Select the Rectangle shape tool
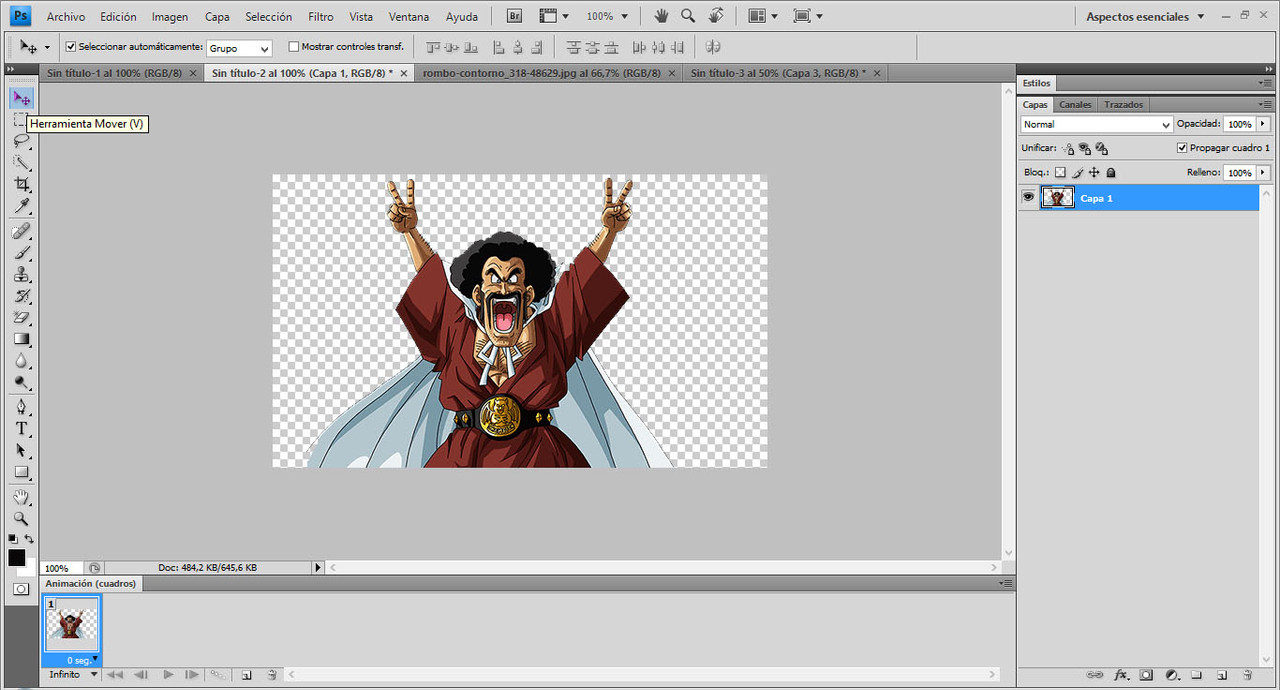This screenshot has width=1280, height=690. tap(21, 473)
